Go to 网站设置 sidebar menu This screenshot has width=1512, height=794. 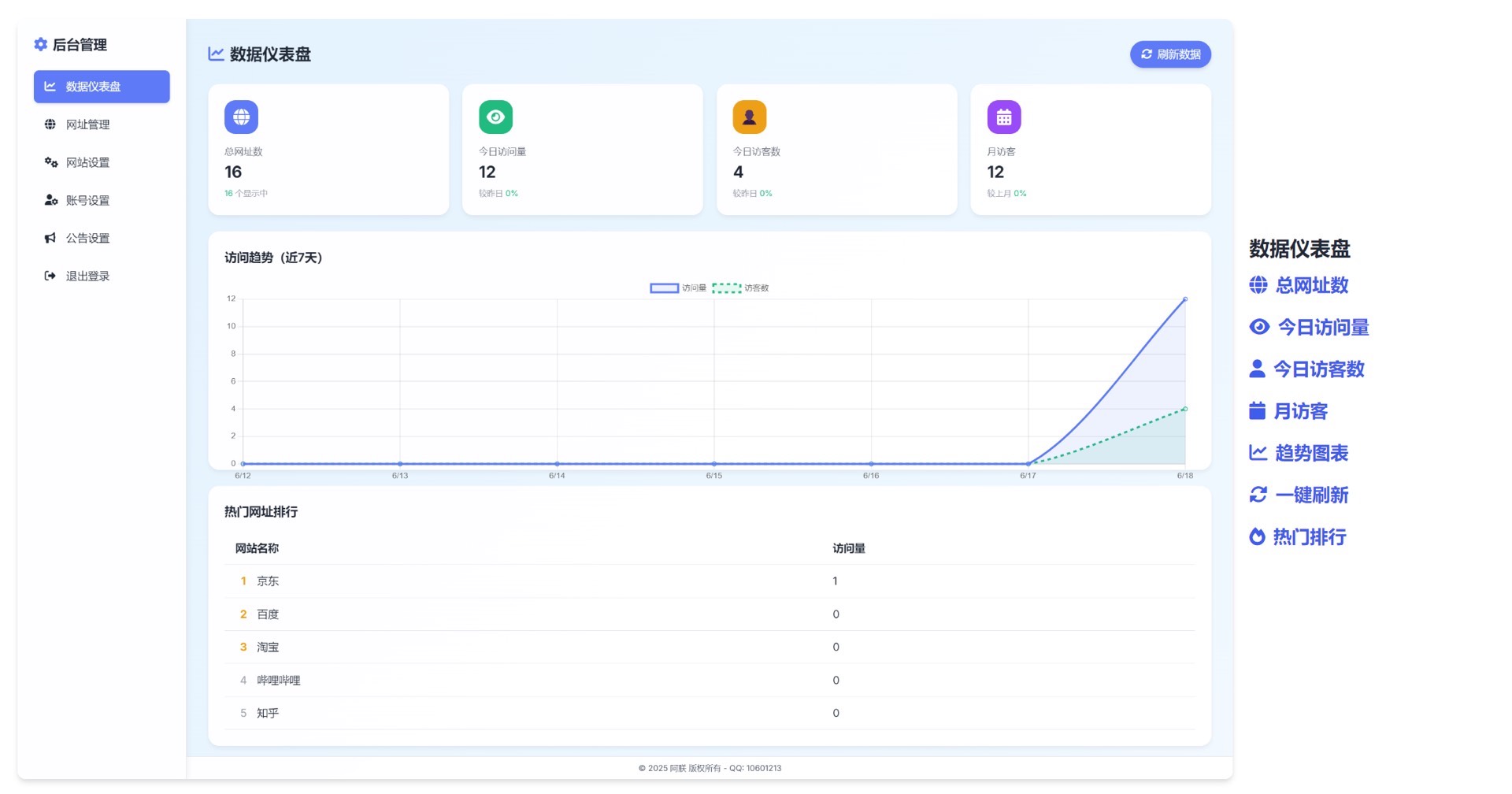pyautogui.click(x=87, y=162)
